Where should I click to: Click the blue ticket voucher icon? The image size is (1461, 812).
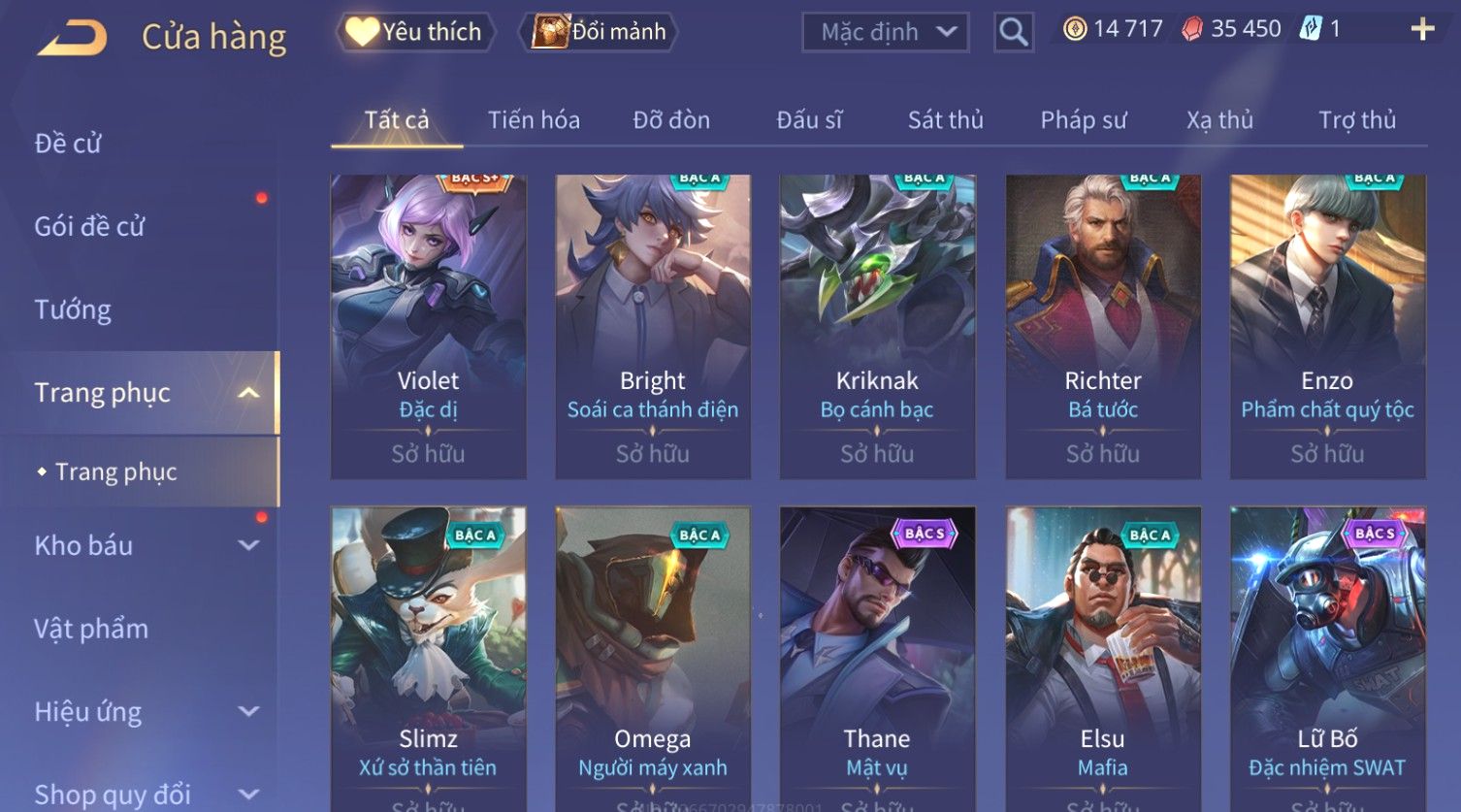(x=1311, y=29)
